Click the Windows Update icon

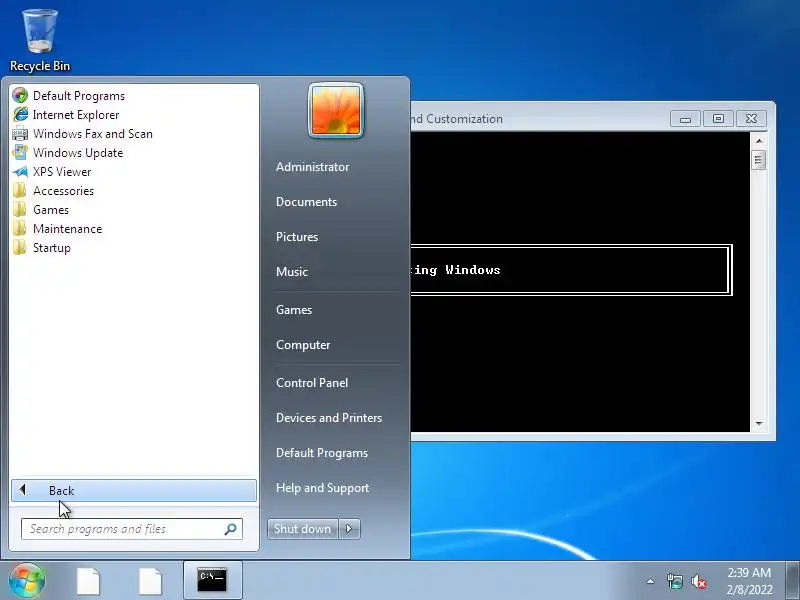click(20, 153)
